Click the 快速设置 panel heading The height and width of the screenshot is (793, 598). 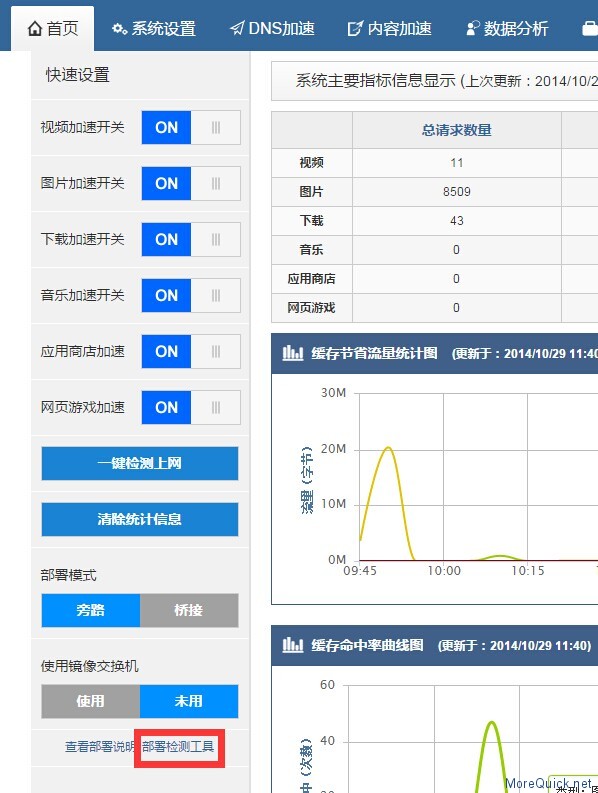tap(78, 75)
